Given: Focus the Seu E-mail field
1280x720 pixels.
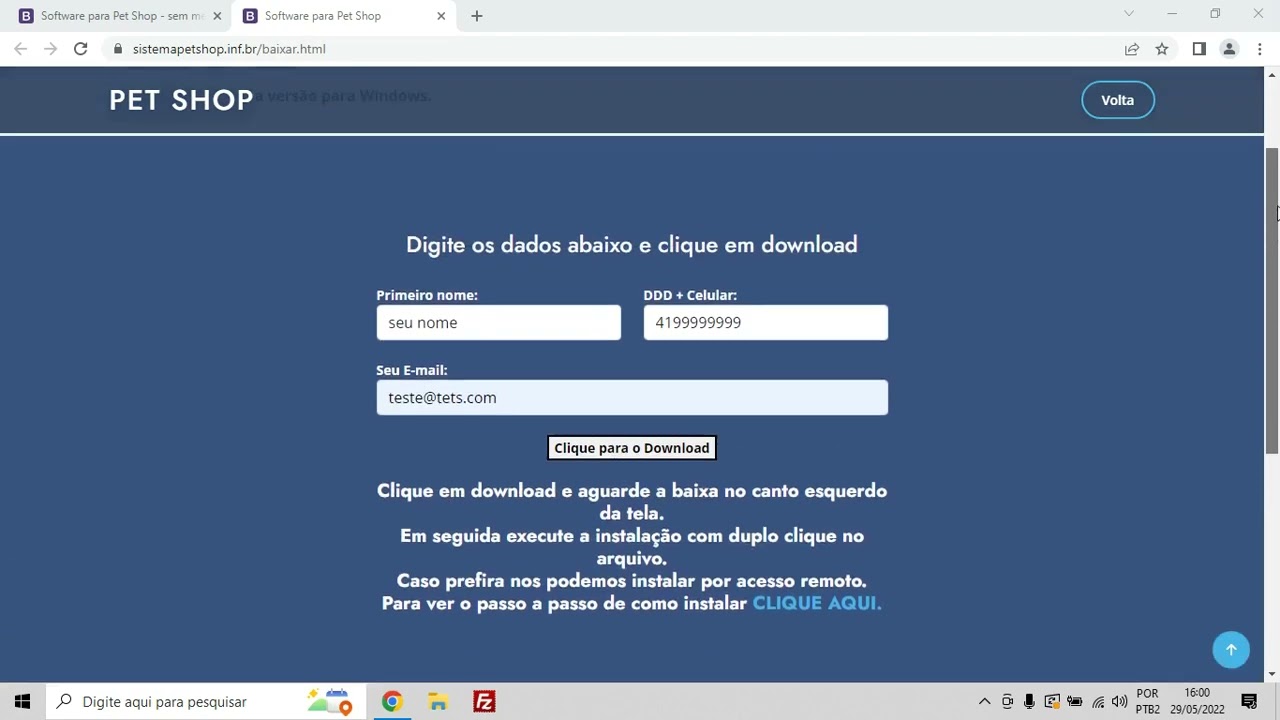Looking at the screenshot, I should pos(632,398).
